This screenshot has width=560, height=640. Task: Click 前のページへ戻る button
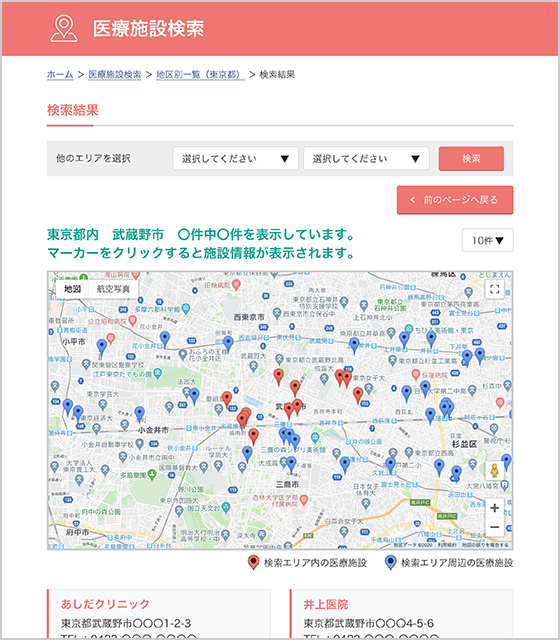455,200
